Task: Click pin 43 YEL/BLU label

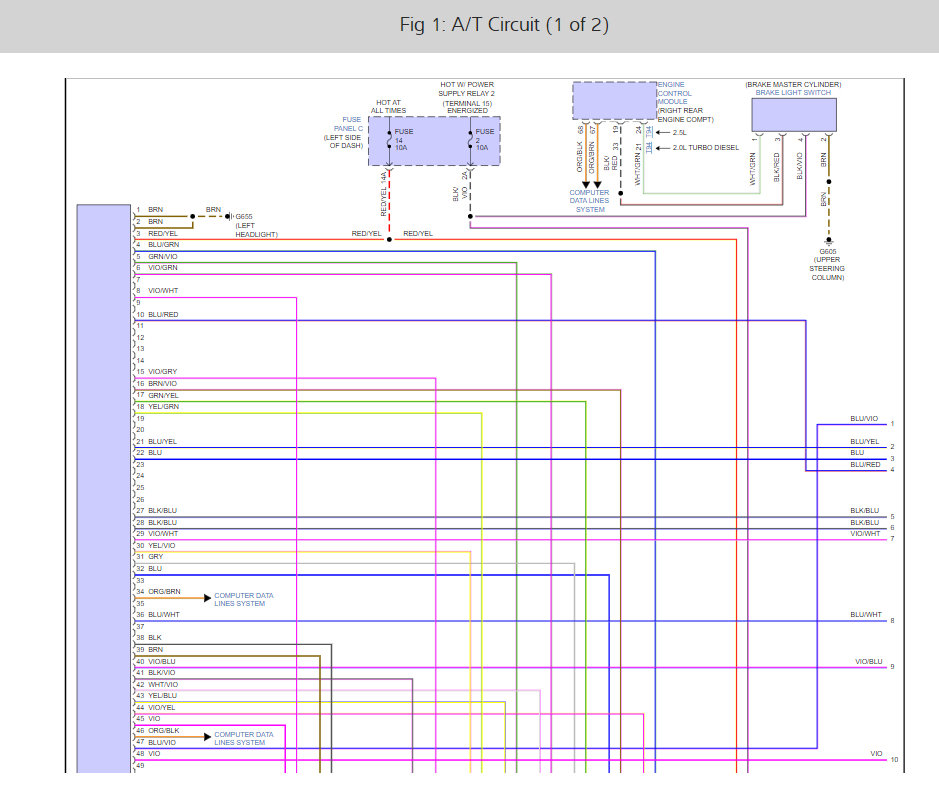Action: (162, 696)
